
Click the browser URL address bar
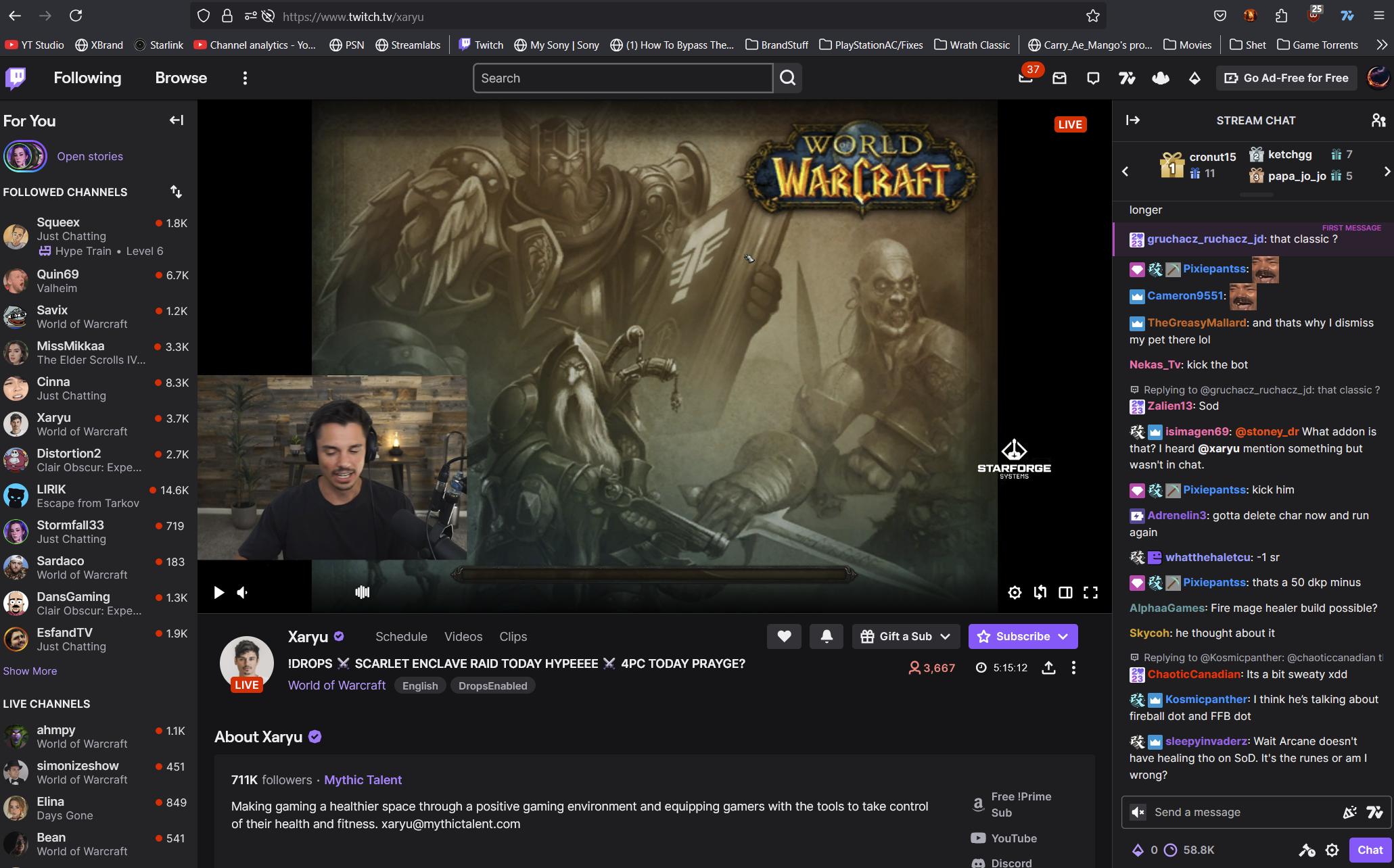point(649,16)
